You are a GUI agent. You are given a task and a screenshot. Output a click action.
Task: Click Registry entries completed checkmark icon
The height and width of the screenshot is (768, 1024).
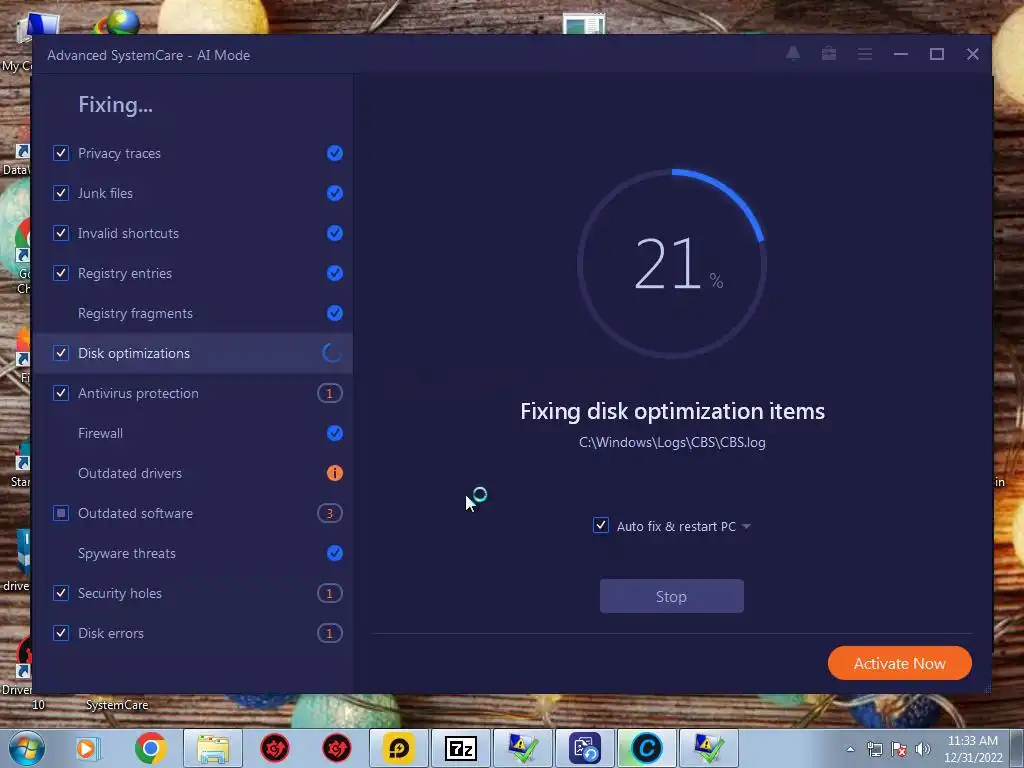pyautogui.click(x=334, y=273)
